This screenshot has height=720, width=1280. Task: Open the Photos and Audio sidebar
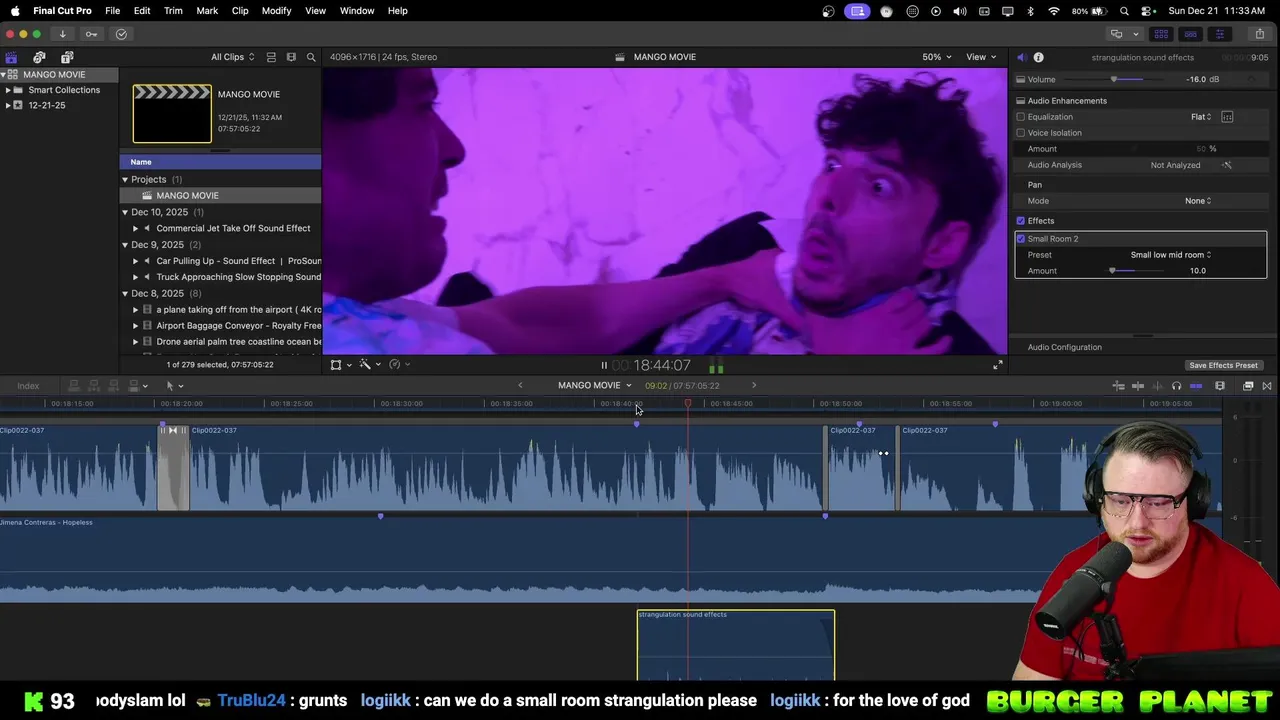tap(39, 57)
